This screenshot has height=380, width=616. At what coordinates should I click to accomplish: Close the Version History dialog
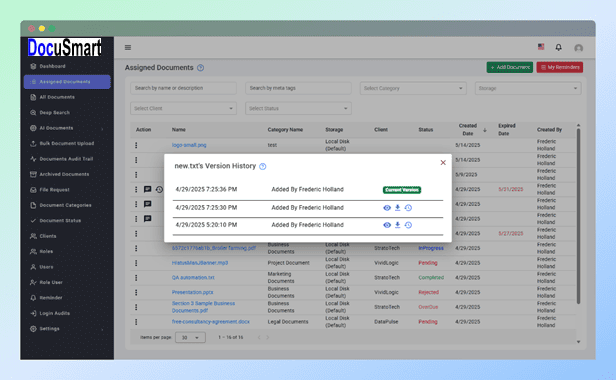click(443, 163)
